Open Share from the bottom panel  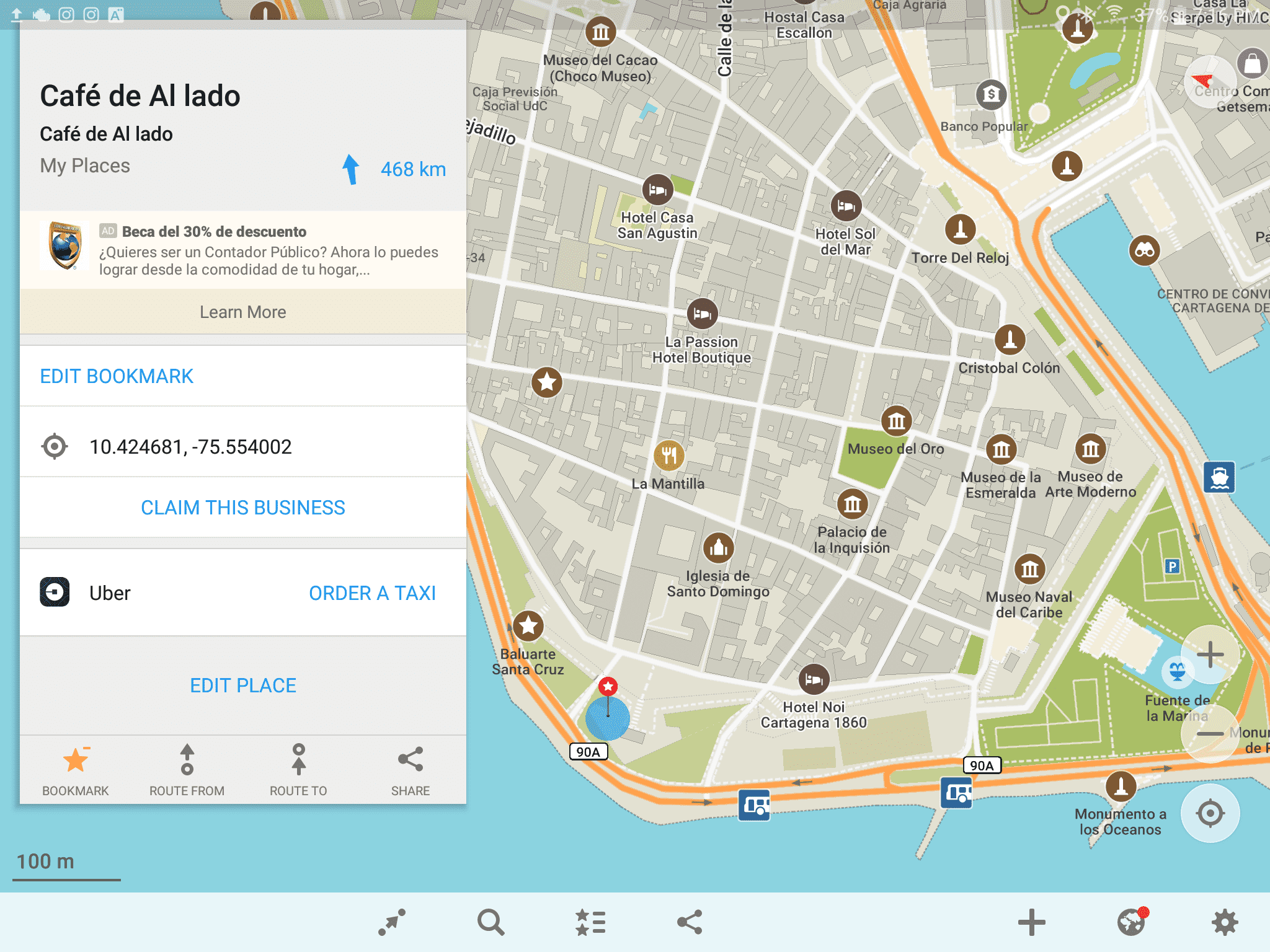click(x=410, y=769)
